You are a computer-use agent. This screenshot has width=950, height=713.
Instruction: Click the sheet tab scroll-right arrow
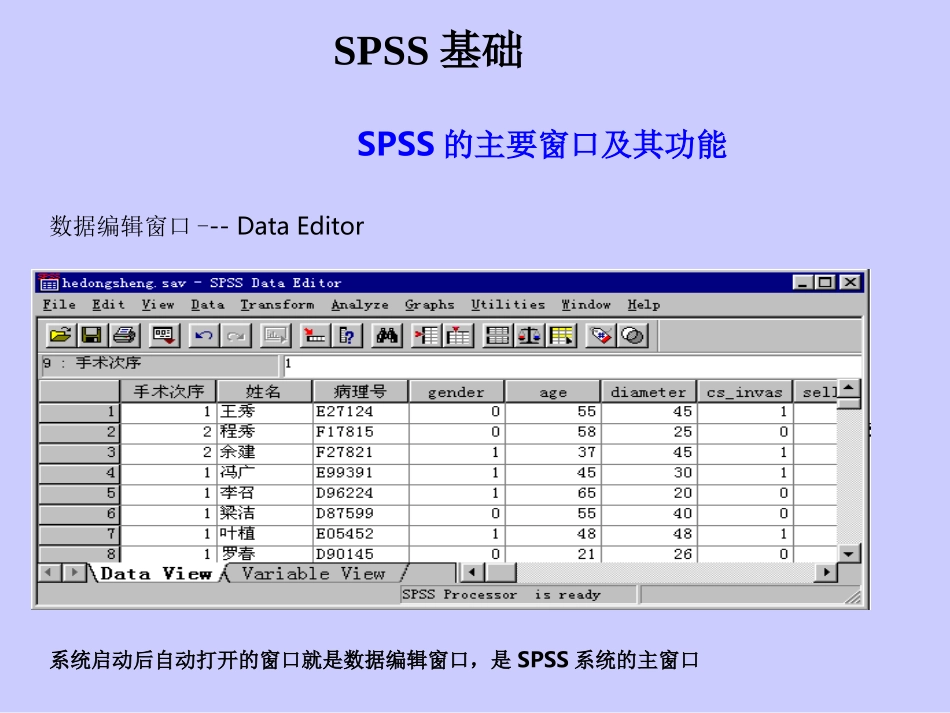74,572
